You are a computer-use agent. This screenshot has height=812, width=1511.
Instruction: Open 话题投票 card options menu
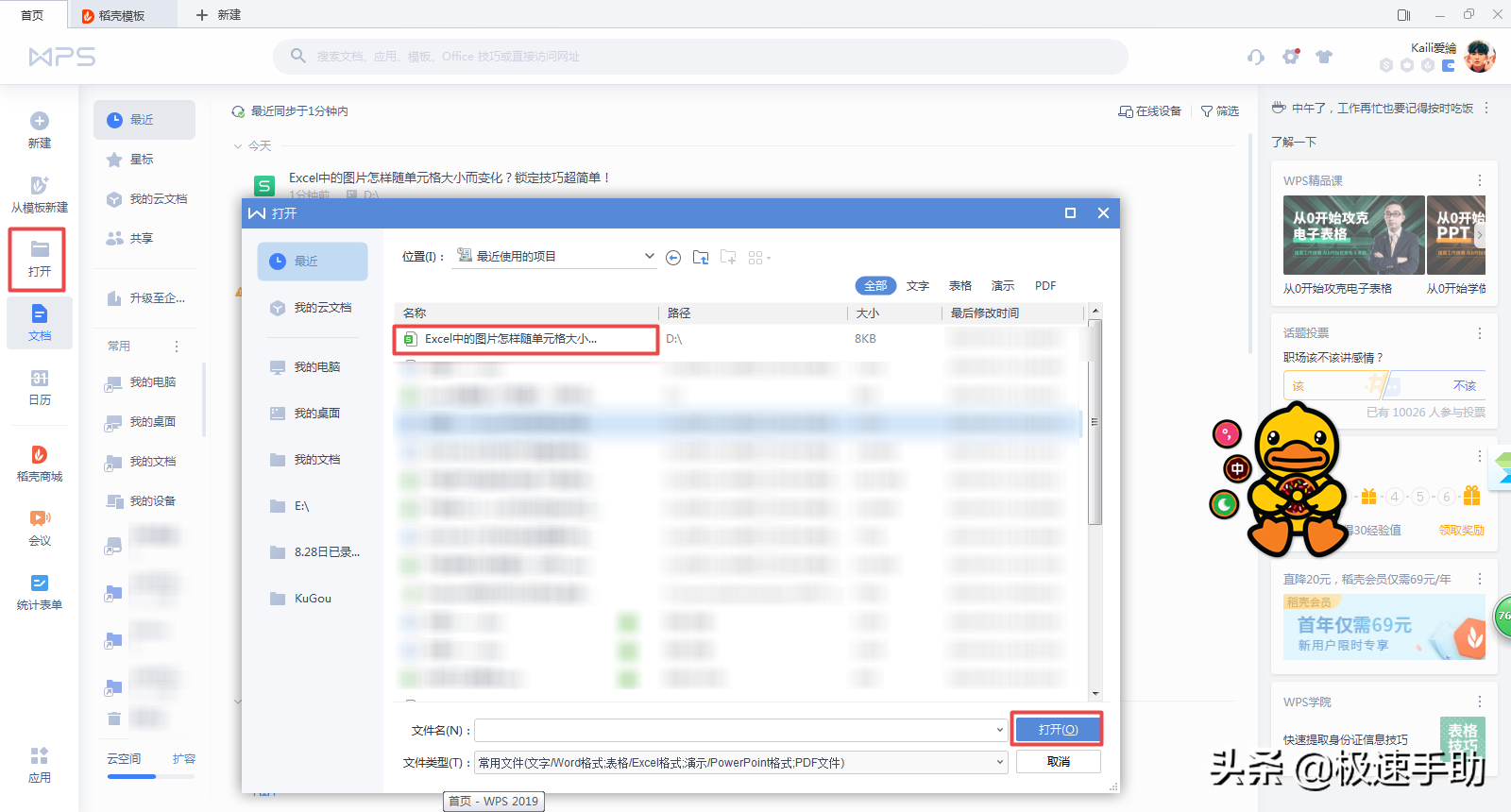coord(1479,333)
